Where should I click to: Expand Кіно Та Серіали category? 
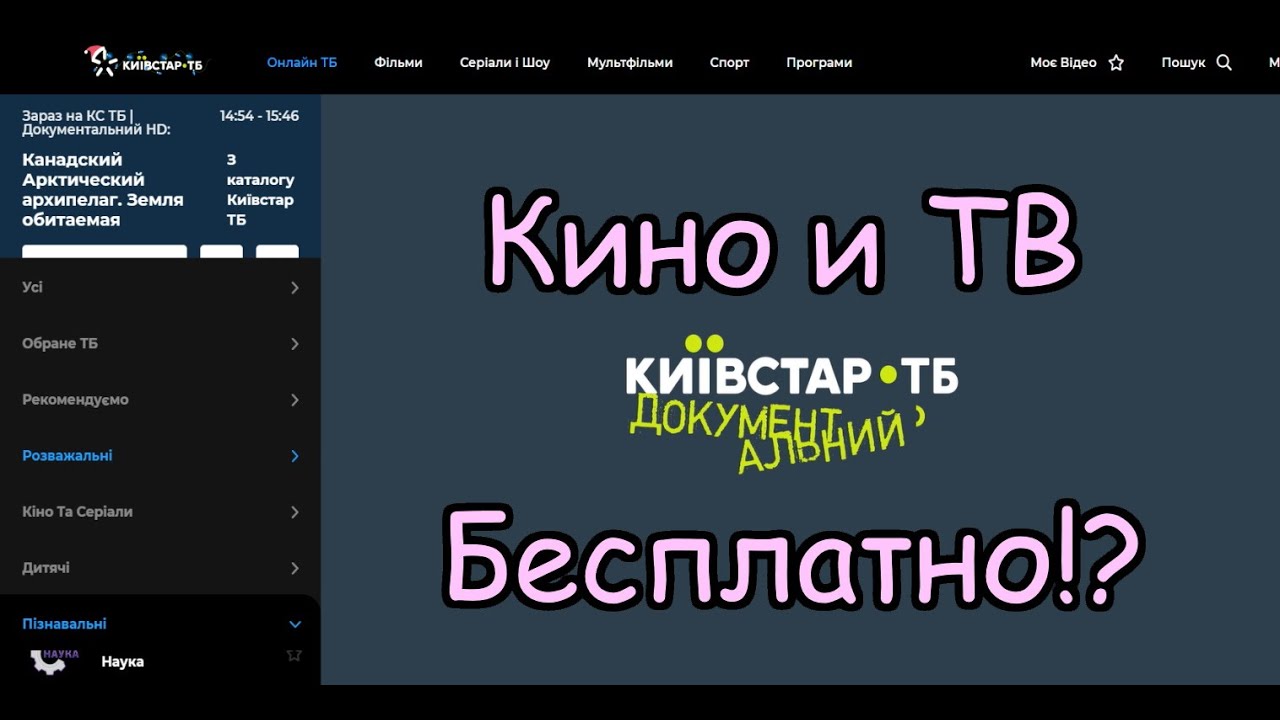(x=160, y=511)
